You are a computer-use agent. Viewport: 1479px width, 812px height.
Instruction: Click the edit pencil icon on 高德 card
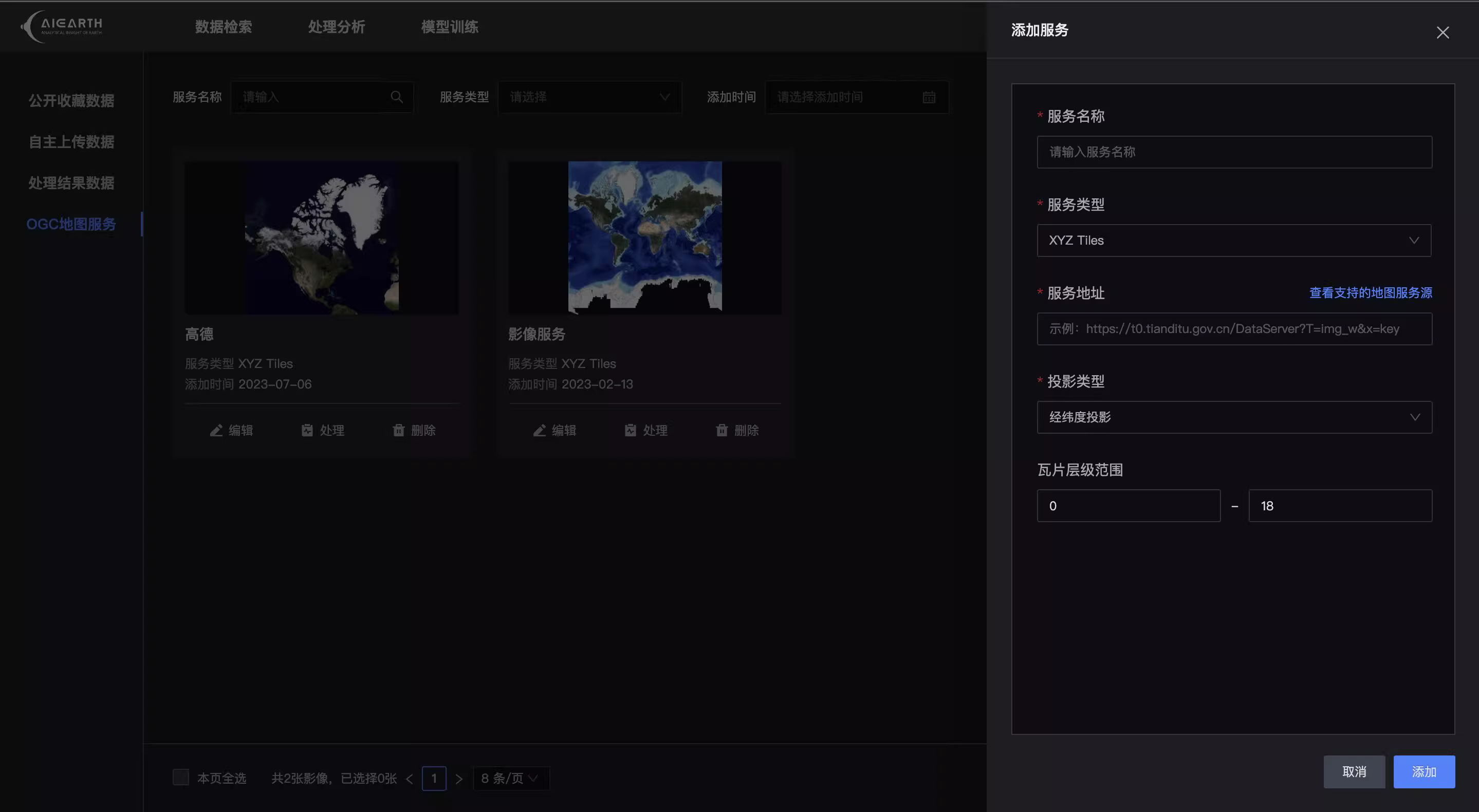(216, 430)
